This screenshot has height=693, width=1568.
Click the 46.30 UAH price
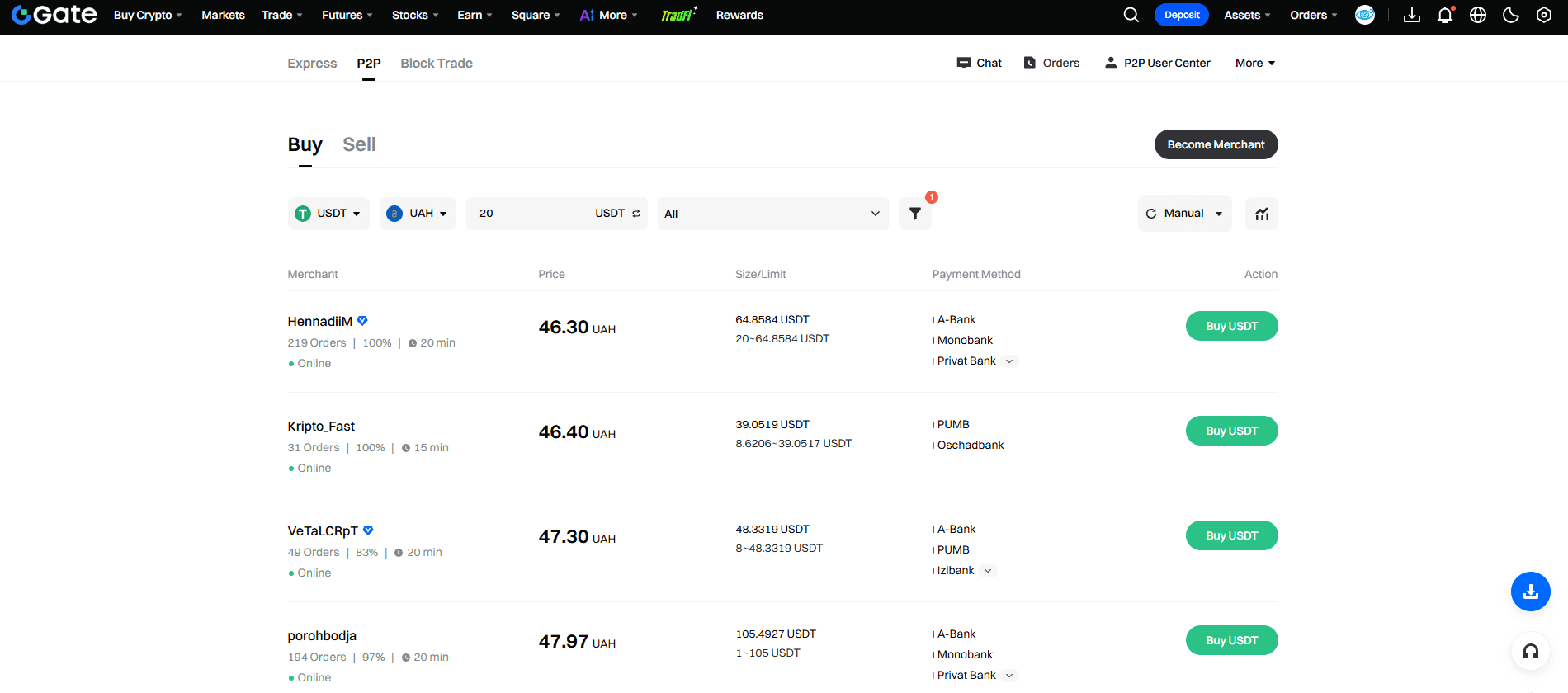click(x=577, y=328)
